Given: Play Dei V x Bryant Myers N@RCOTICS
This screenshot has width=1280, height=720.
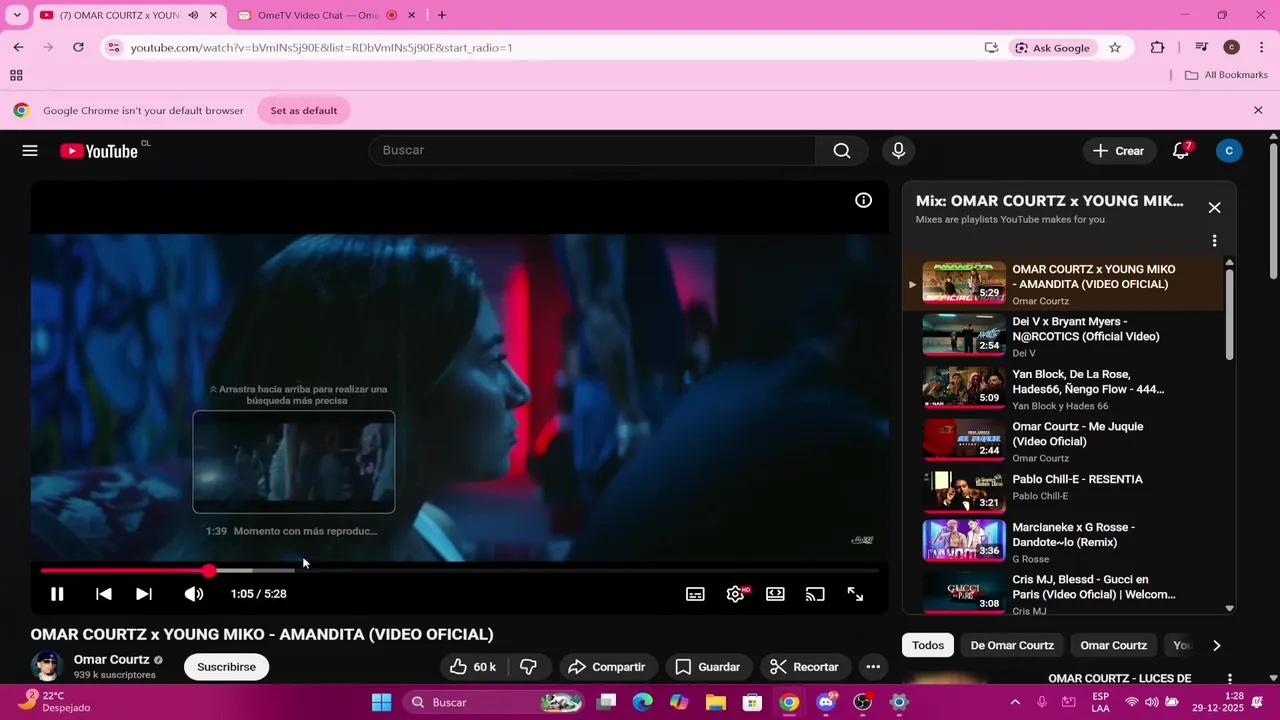Looking at the screenshot, I should click(x=1064, y=337).
